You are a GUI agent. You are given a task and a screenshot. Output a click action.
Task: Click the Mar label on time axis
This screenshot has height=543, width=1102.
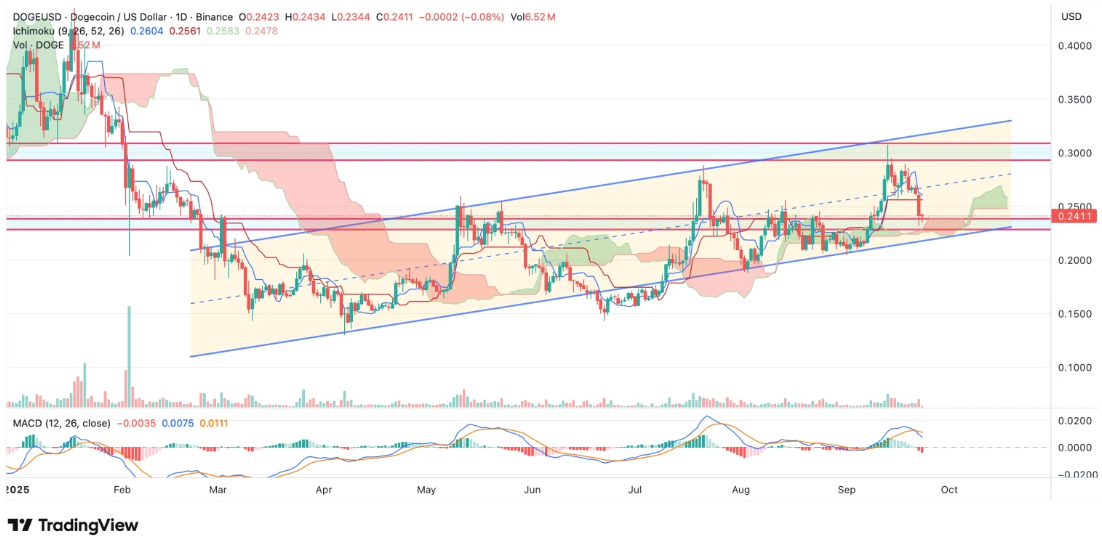pos(219,489)
